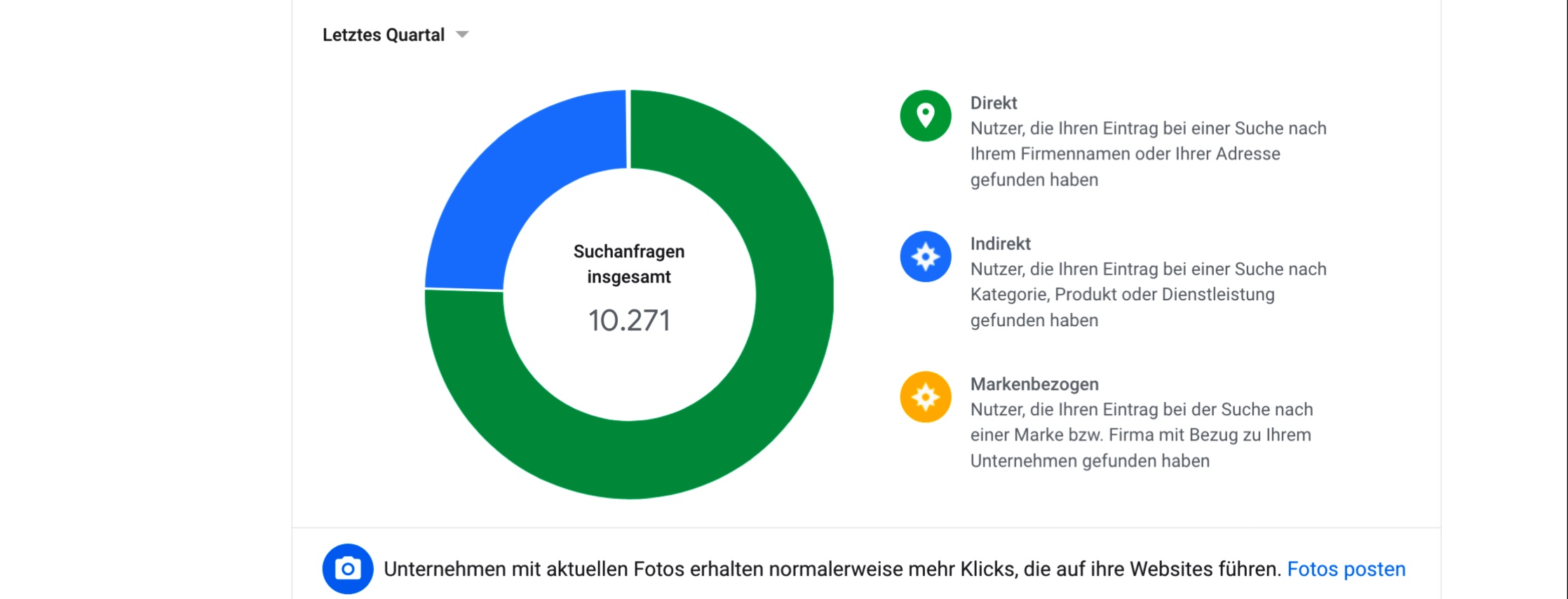Click the tip sentence about aktuellen Fotos

(832, 569)
